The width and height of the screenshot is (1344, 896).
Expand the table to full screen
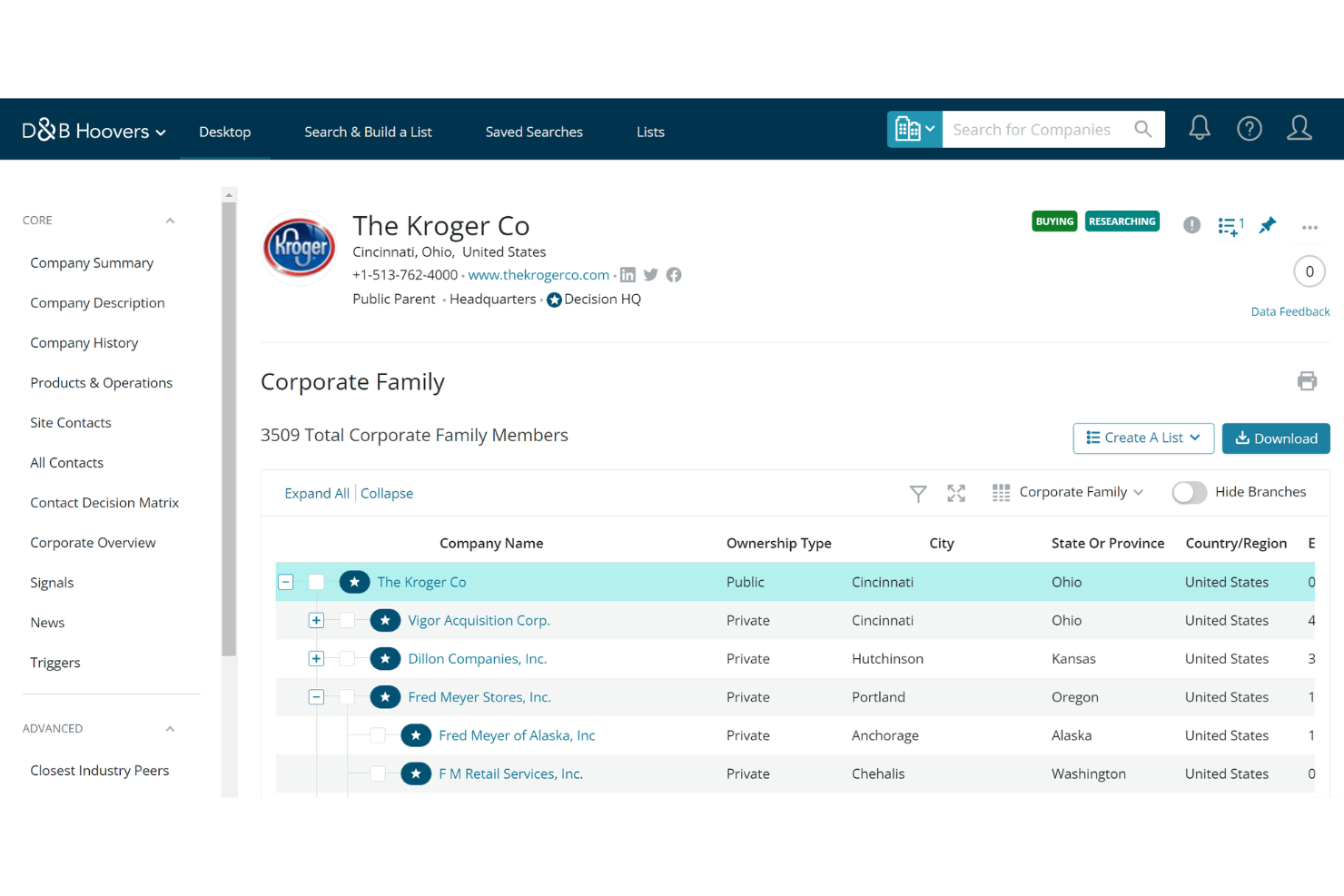point(956,493)
